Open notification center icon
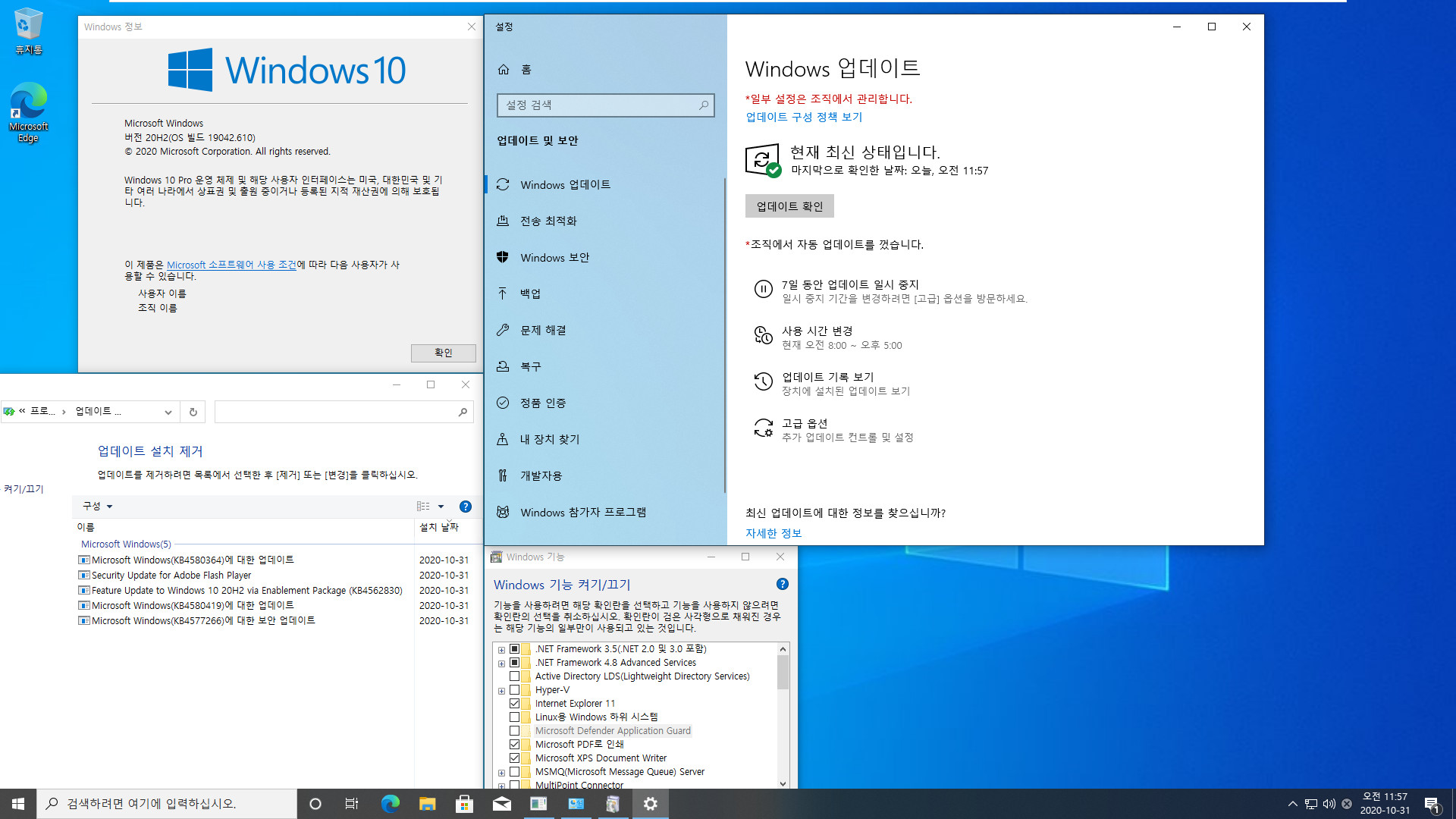This screenshot has width=1456, height=819. coord(1432,804)
